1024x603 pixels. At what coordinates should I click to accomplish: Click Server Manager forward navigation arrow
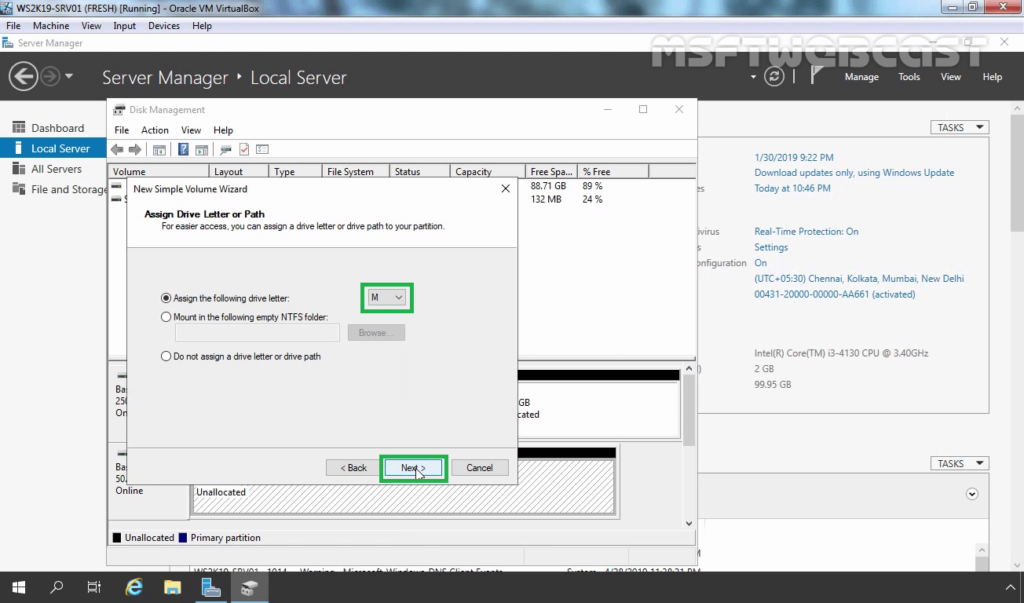point(50,76)
